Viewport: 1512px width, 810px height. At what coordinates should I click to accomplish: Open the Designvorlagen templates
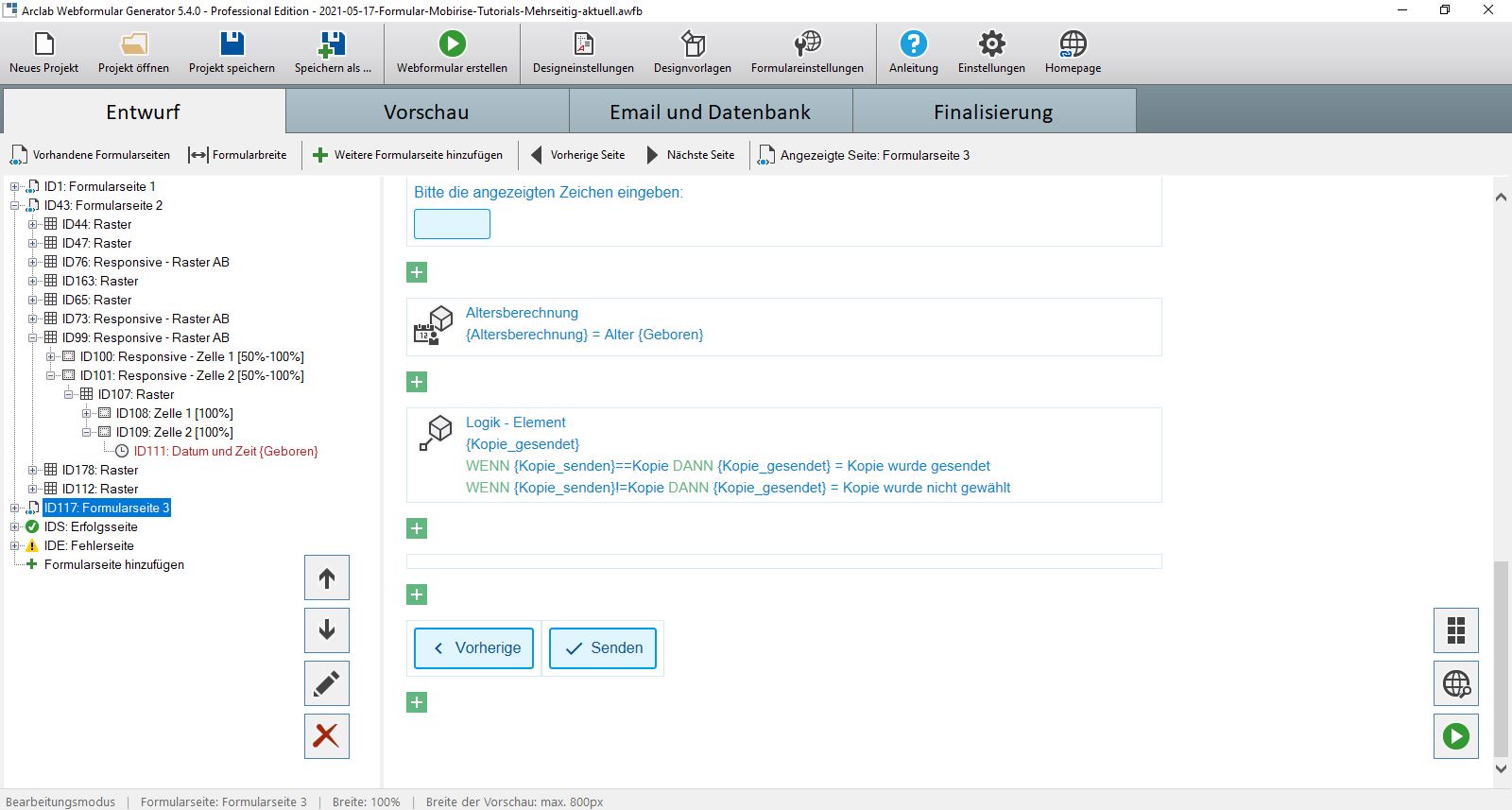pyautogui.click(x=693, y=43)
